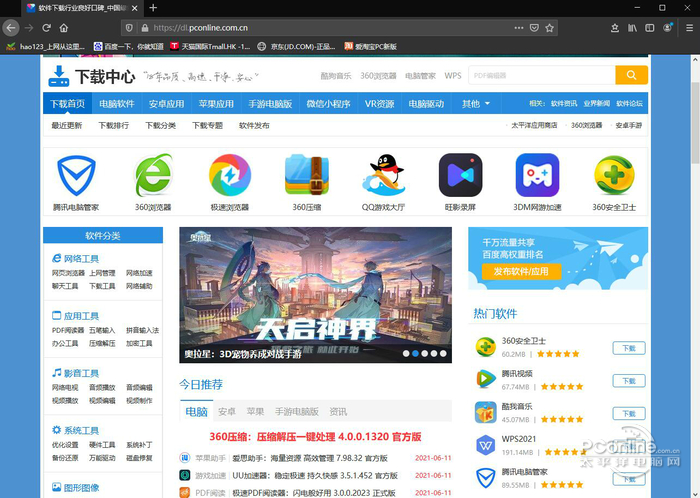Screen dimensions: 700x498
Task: Open the library bookshelf icon
Action: (x=632, y=28)
